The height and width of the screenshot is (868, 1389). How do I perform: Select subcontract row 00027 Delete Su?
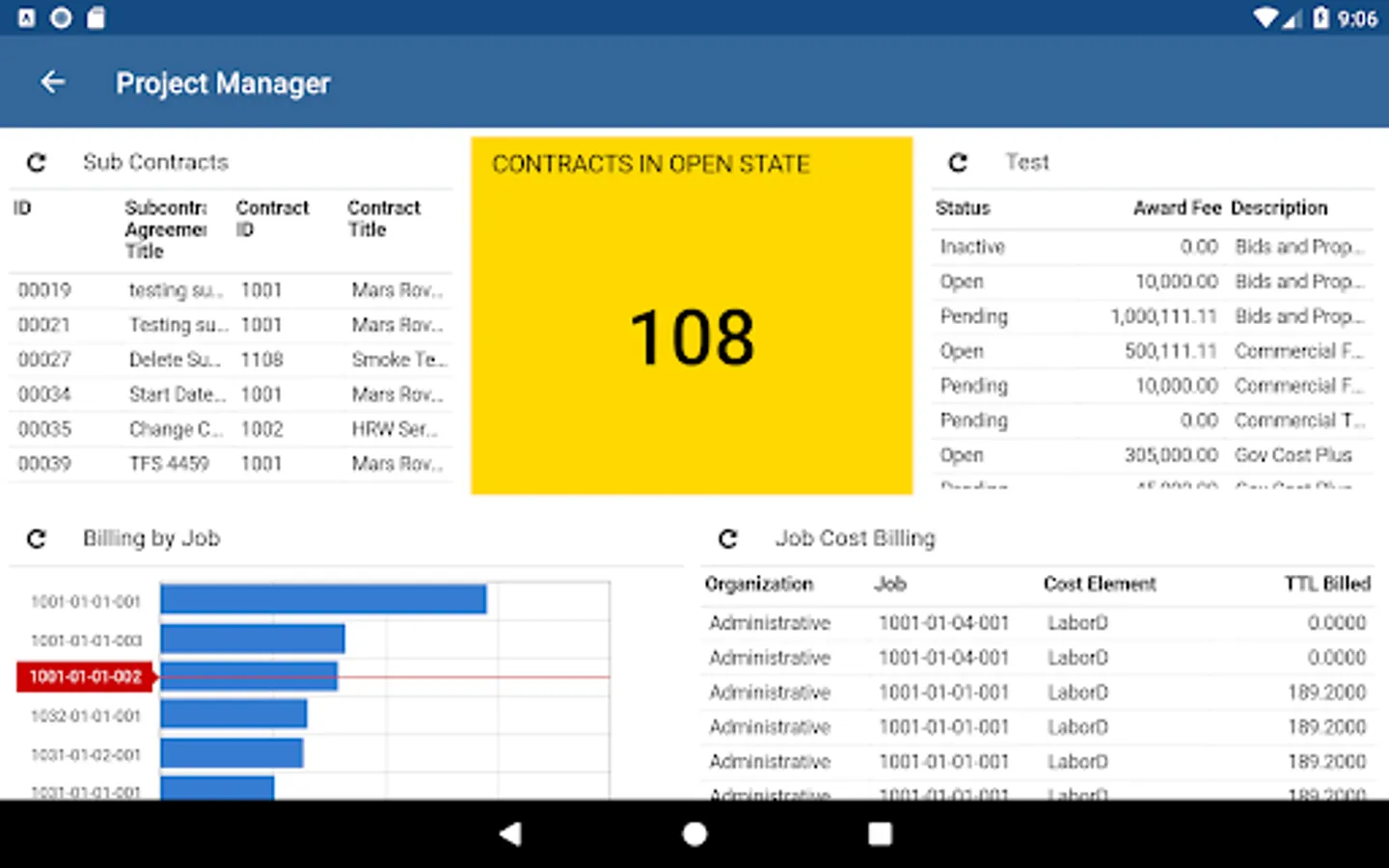click(x=231, y=360)
